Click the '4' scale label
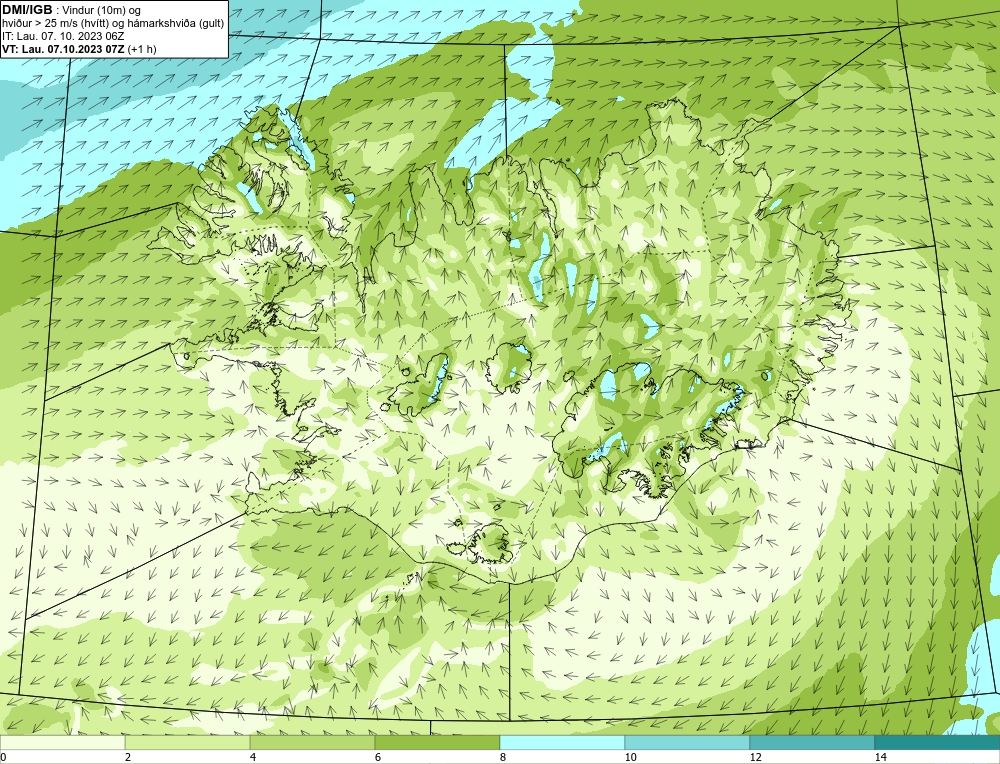This screenshot has width=1000, height=764. (253, 757)
